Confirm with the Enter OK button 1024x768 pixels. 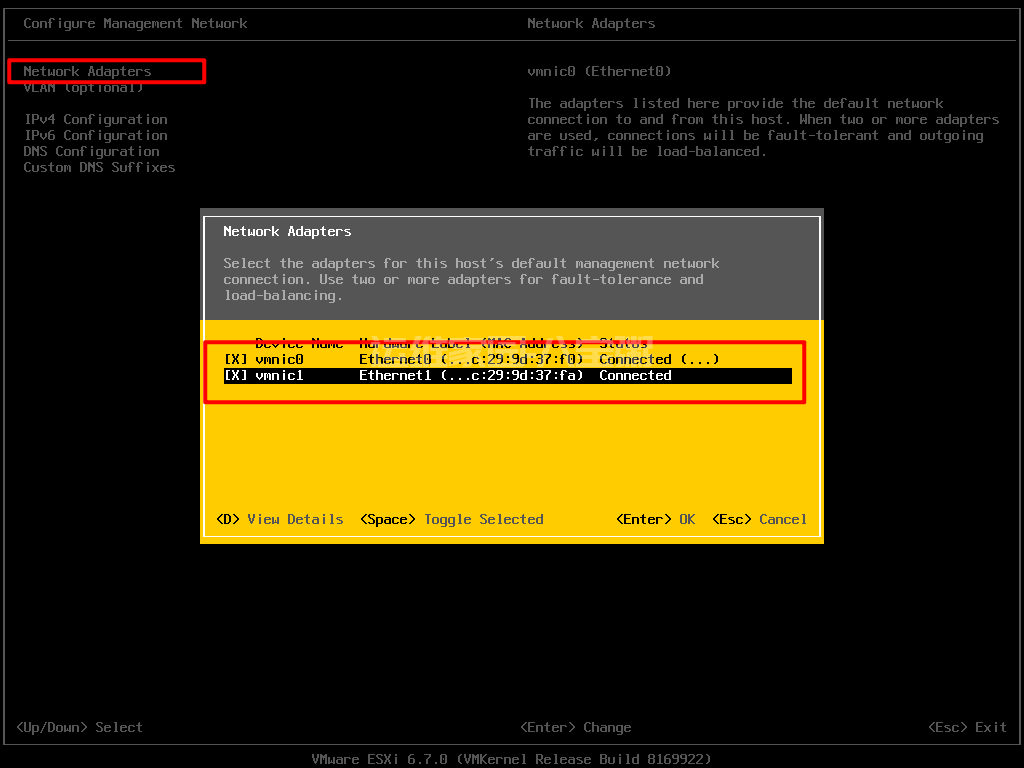(x=656, y=519)
